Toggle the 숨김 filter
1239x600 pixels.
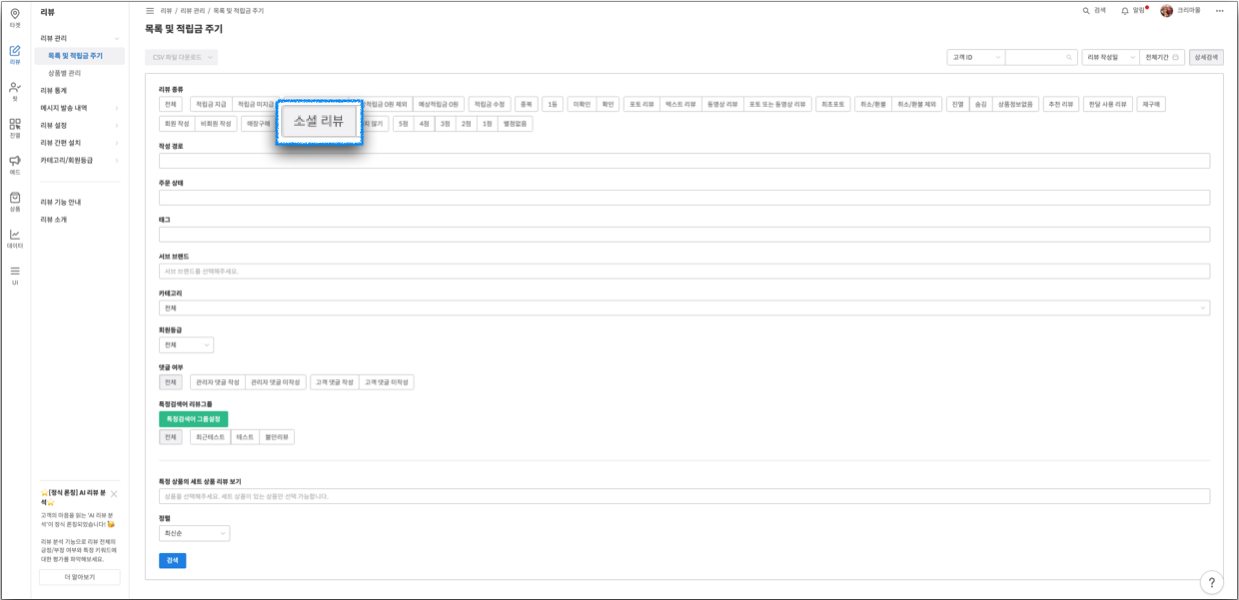[980, 103]
